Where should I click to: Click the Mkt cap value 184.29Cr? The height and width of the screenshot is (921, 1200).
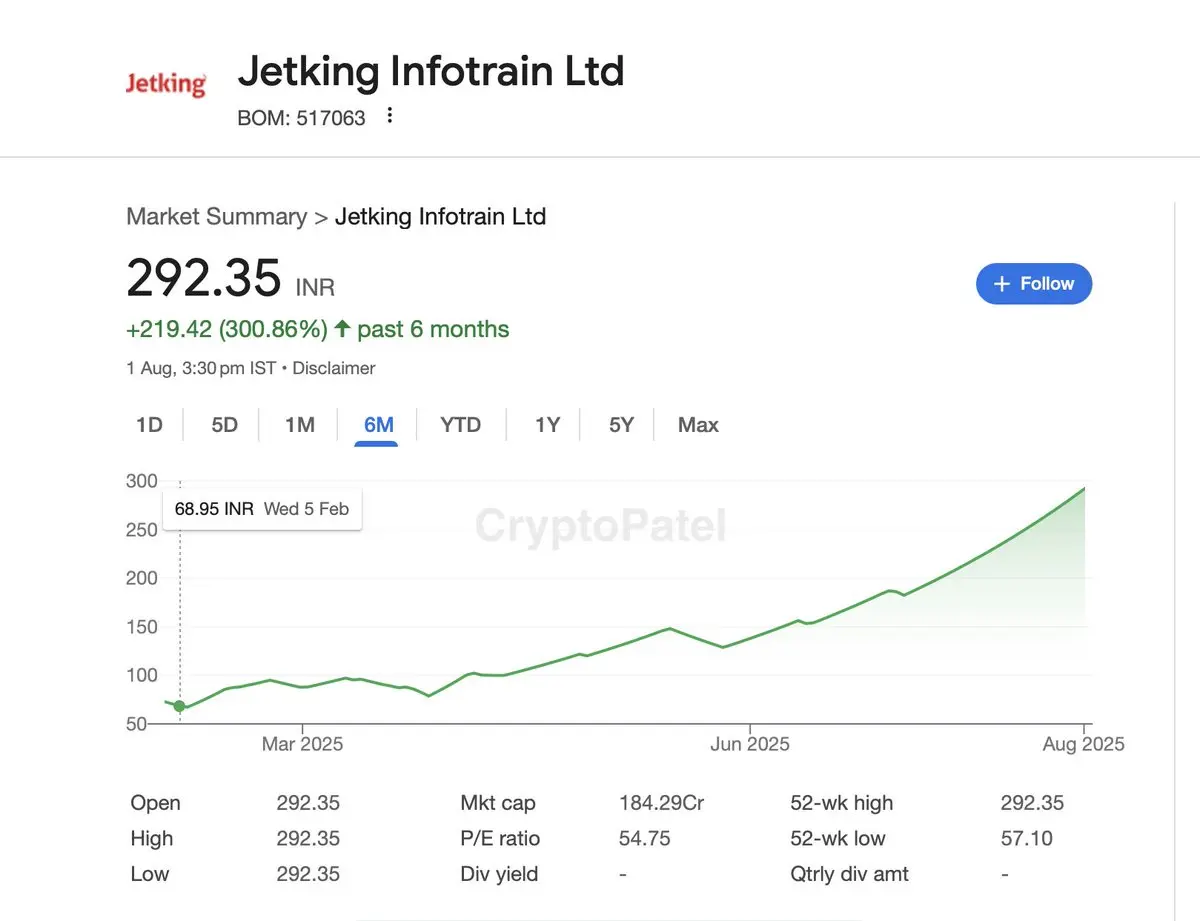(661, 803)
